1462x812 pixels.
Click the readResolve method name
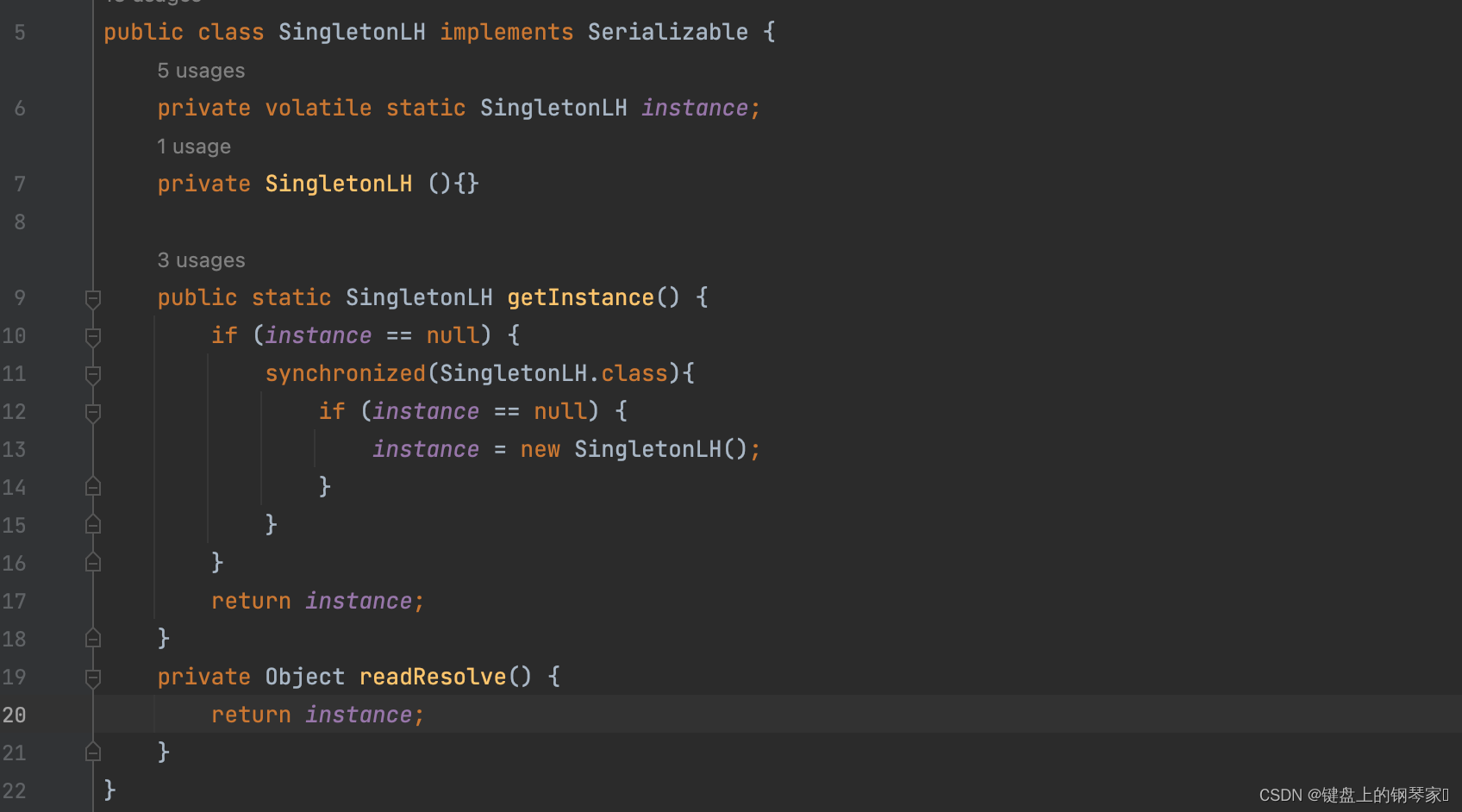433,678
